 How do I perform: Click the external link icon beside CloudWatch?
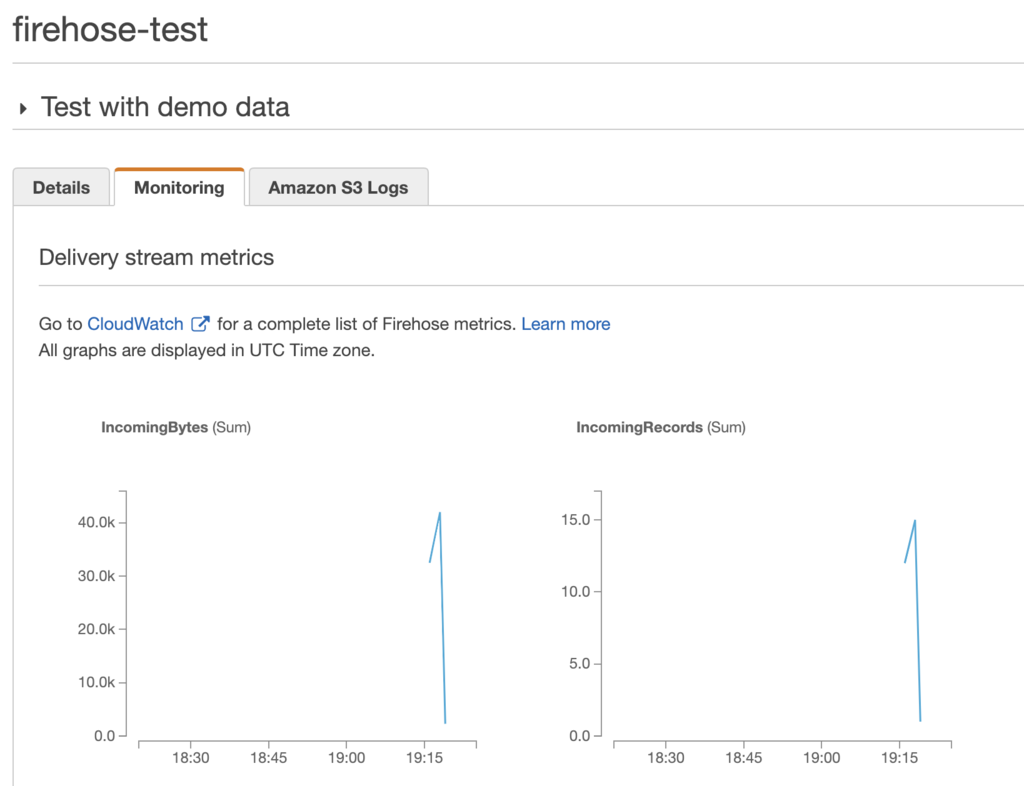point(200,324)
